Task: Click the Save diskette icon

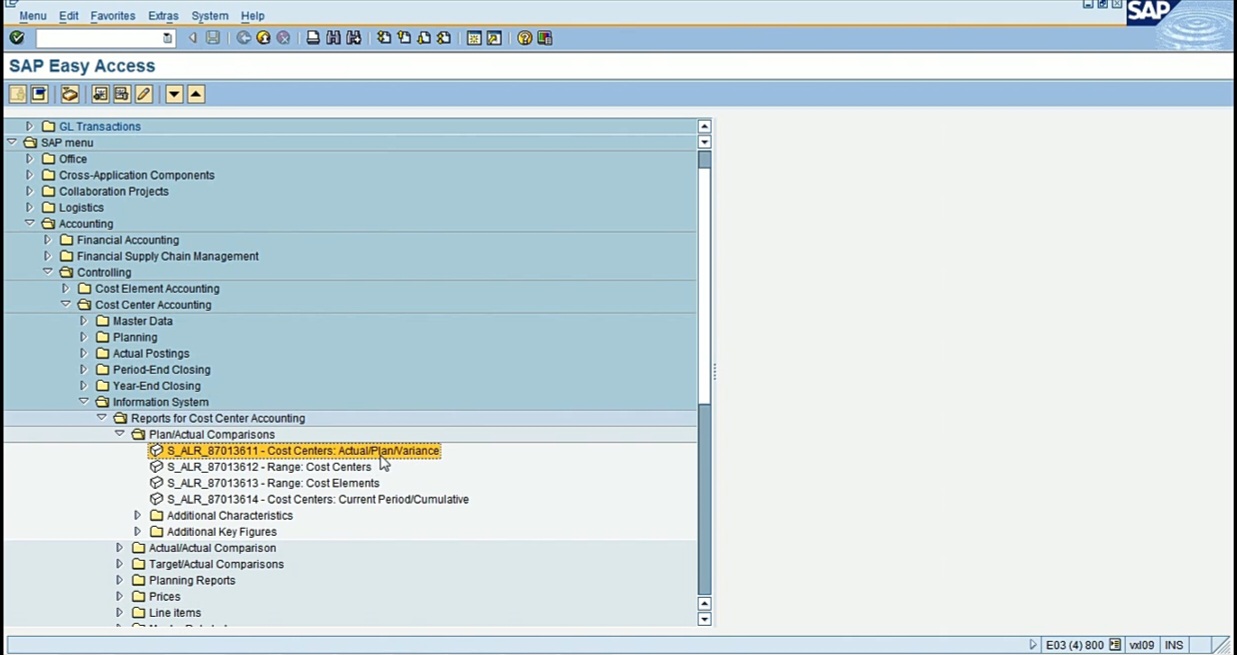Action: pos(213,38)
